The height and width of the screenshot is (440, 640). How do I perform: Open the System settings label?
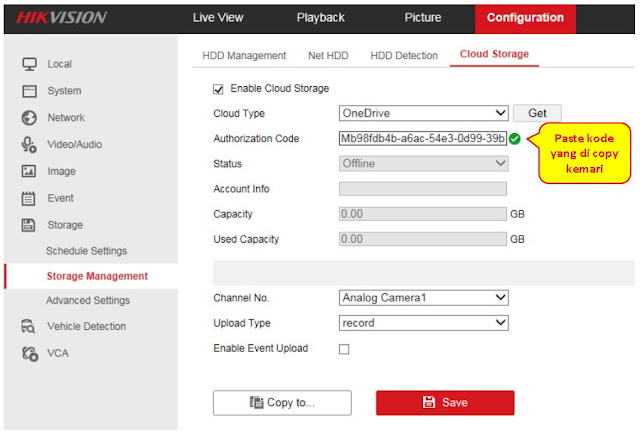coord(64,91)
